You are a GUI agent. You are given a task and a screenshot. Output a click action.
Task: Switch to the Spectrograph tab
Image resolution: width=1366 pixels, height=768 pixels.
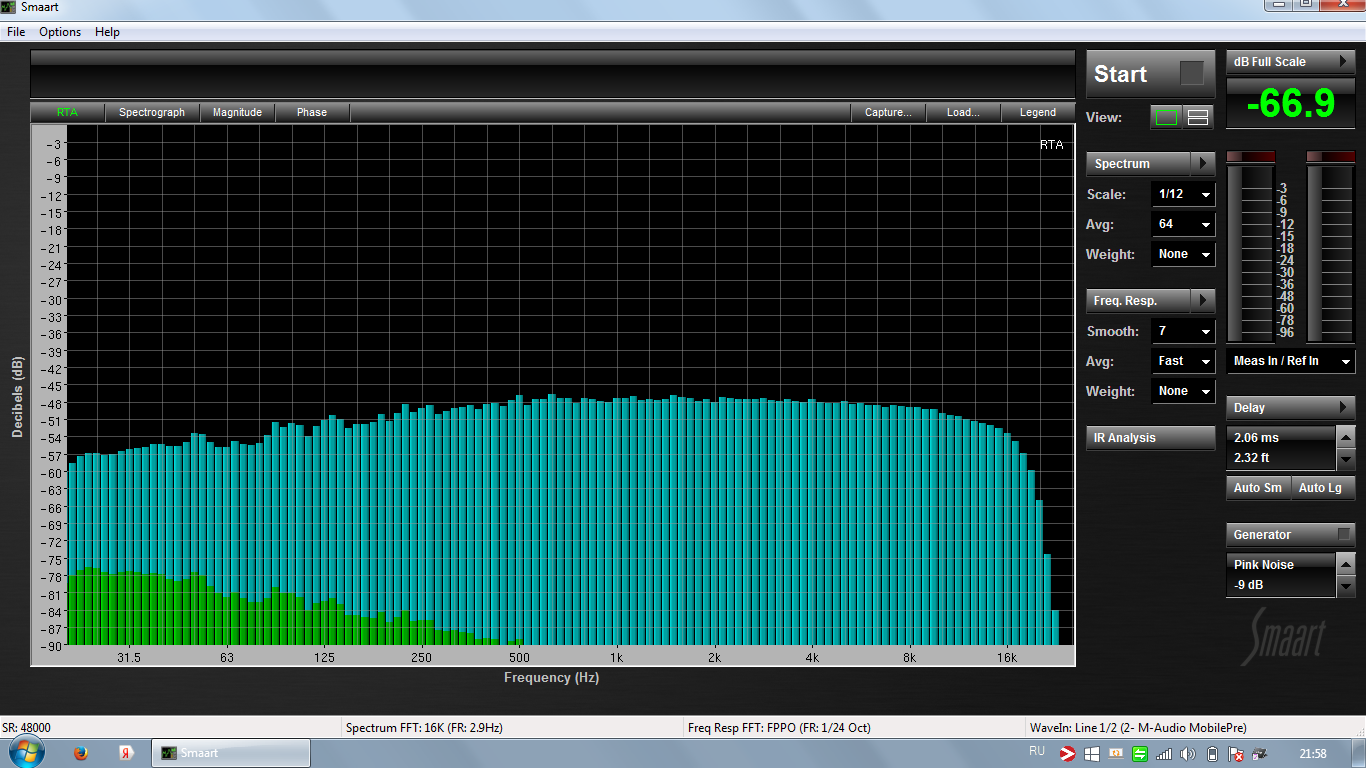152,113
